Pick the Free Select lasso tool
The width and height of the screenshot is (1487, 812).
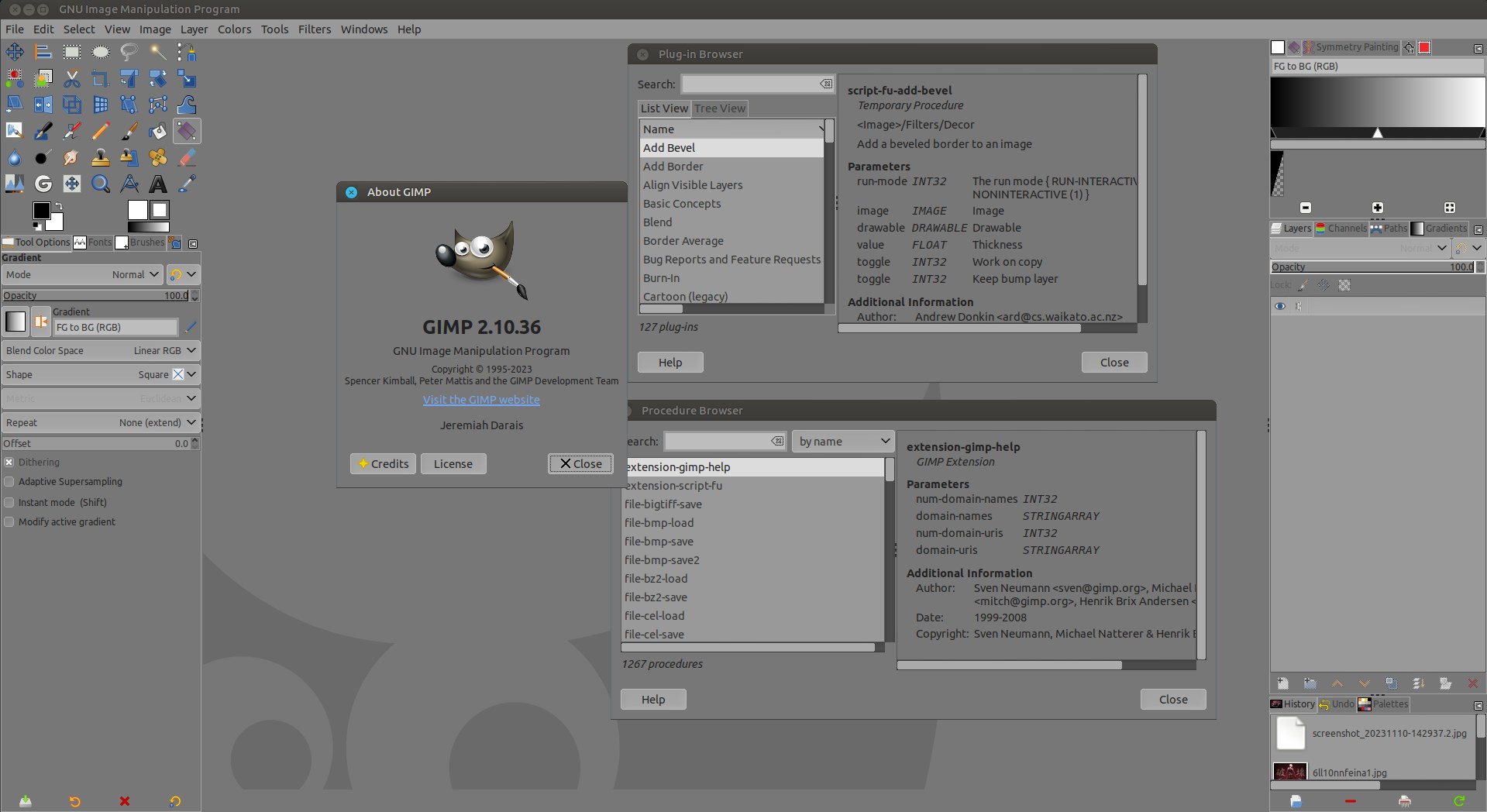click(129, 52)
